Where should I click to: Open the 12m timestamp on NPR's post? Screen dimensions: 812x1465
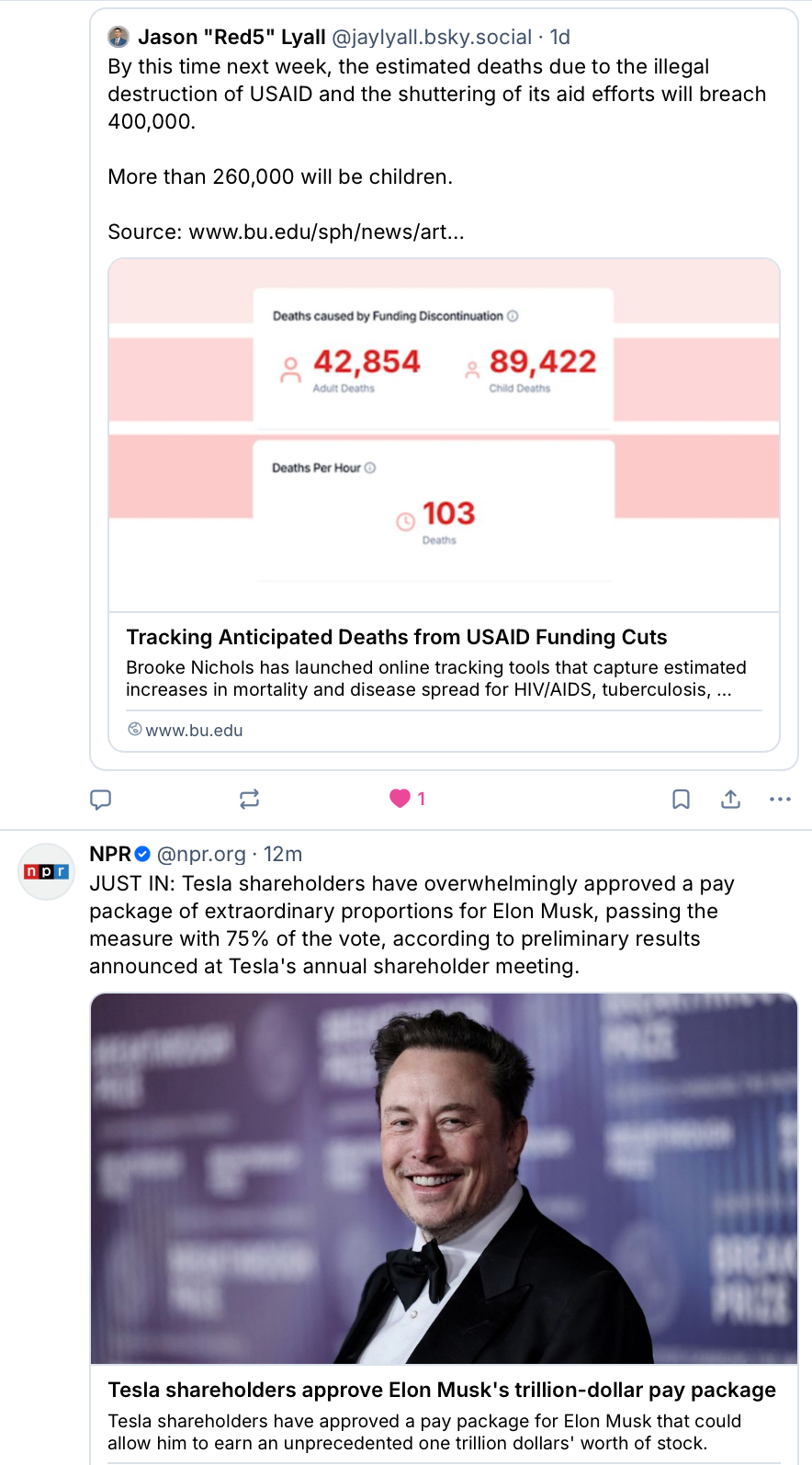click(x=283, y=854)
